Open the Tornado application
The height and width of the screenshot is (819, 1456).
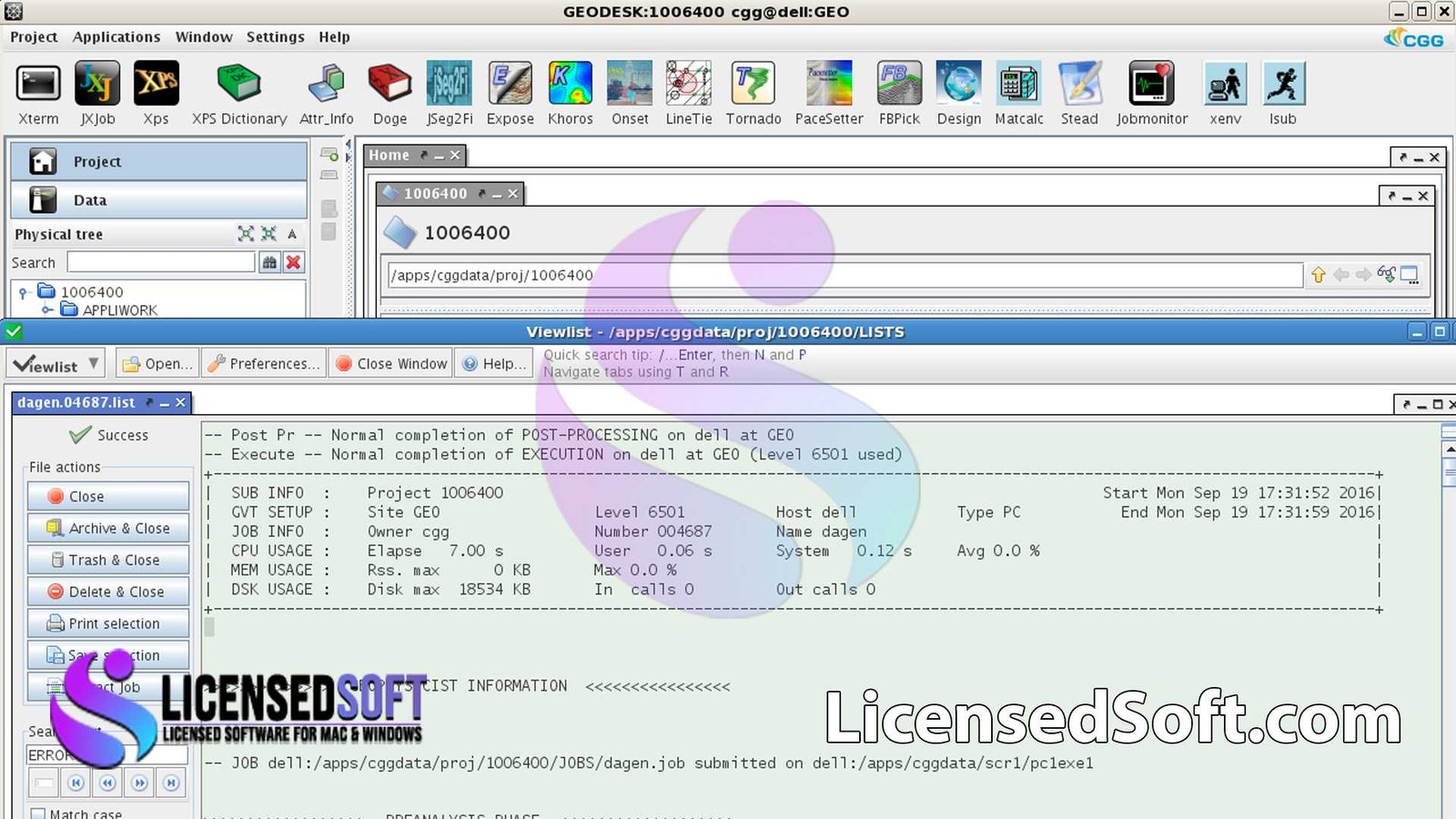[753, 93]
